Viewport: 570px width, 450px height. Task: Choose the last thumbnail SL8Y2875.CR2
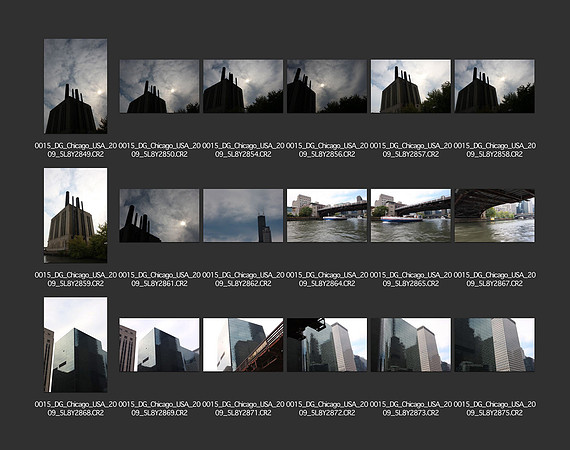point(495,345)
